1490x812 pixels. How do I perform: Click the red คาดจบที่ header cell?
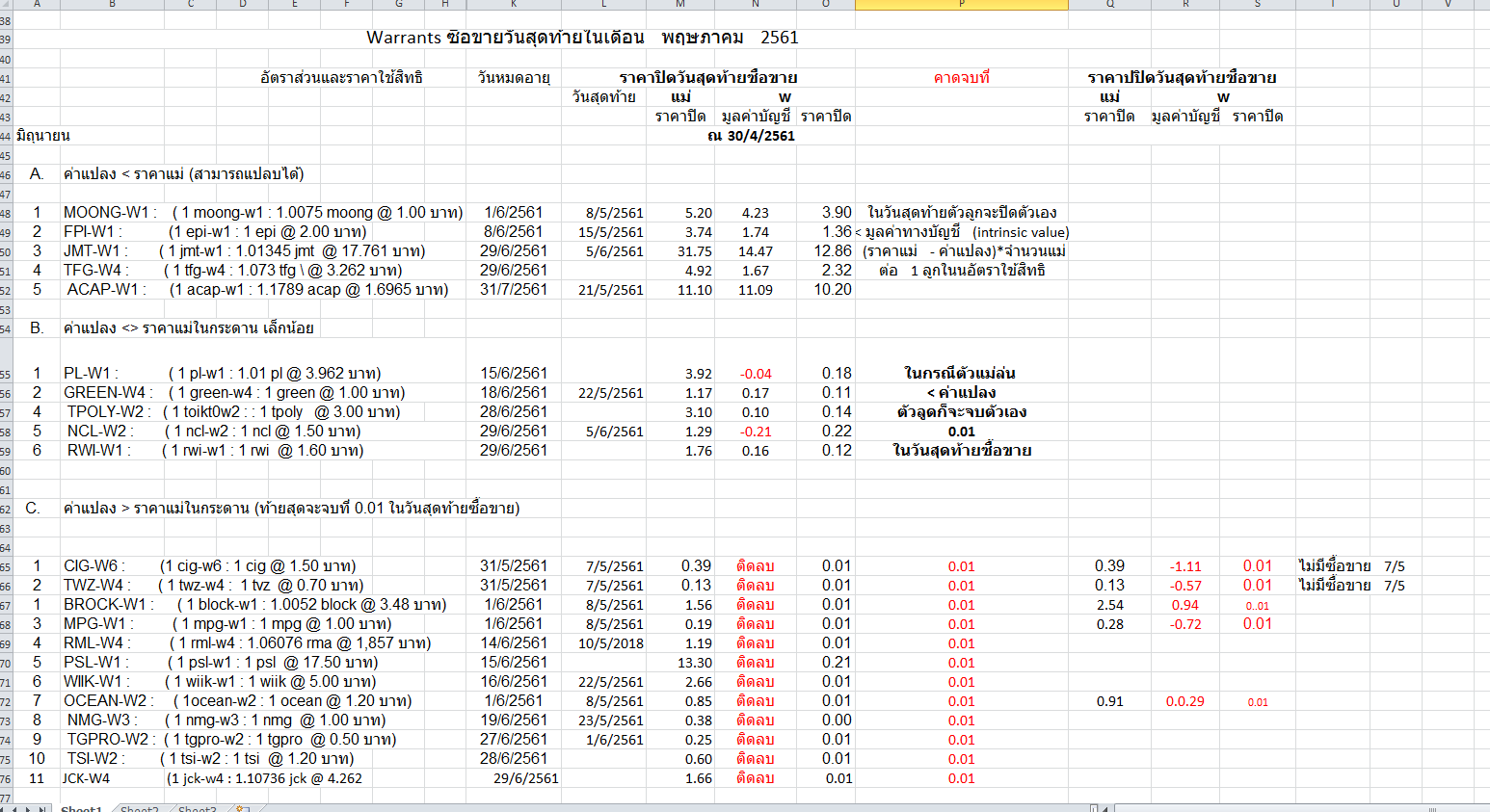(x=961, y=77)
